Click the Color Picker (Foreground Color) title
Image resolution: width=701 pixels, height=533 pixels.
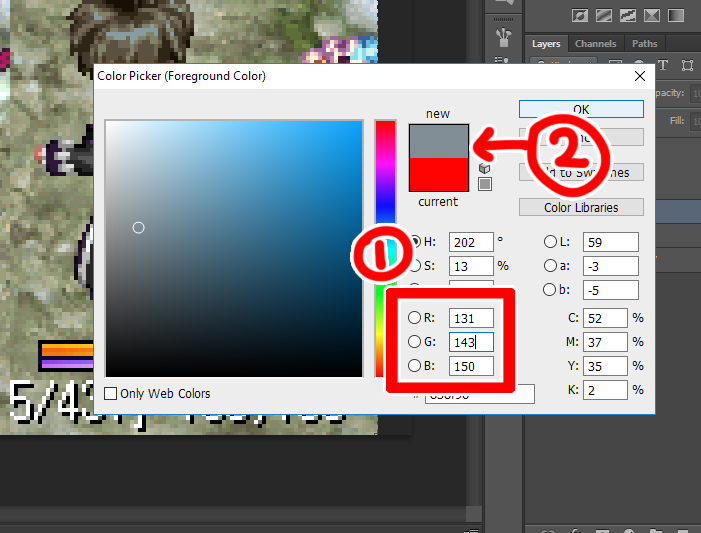[182, 76]
